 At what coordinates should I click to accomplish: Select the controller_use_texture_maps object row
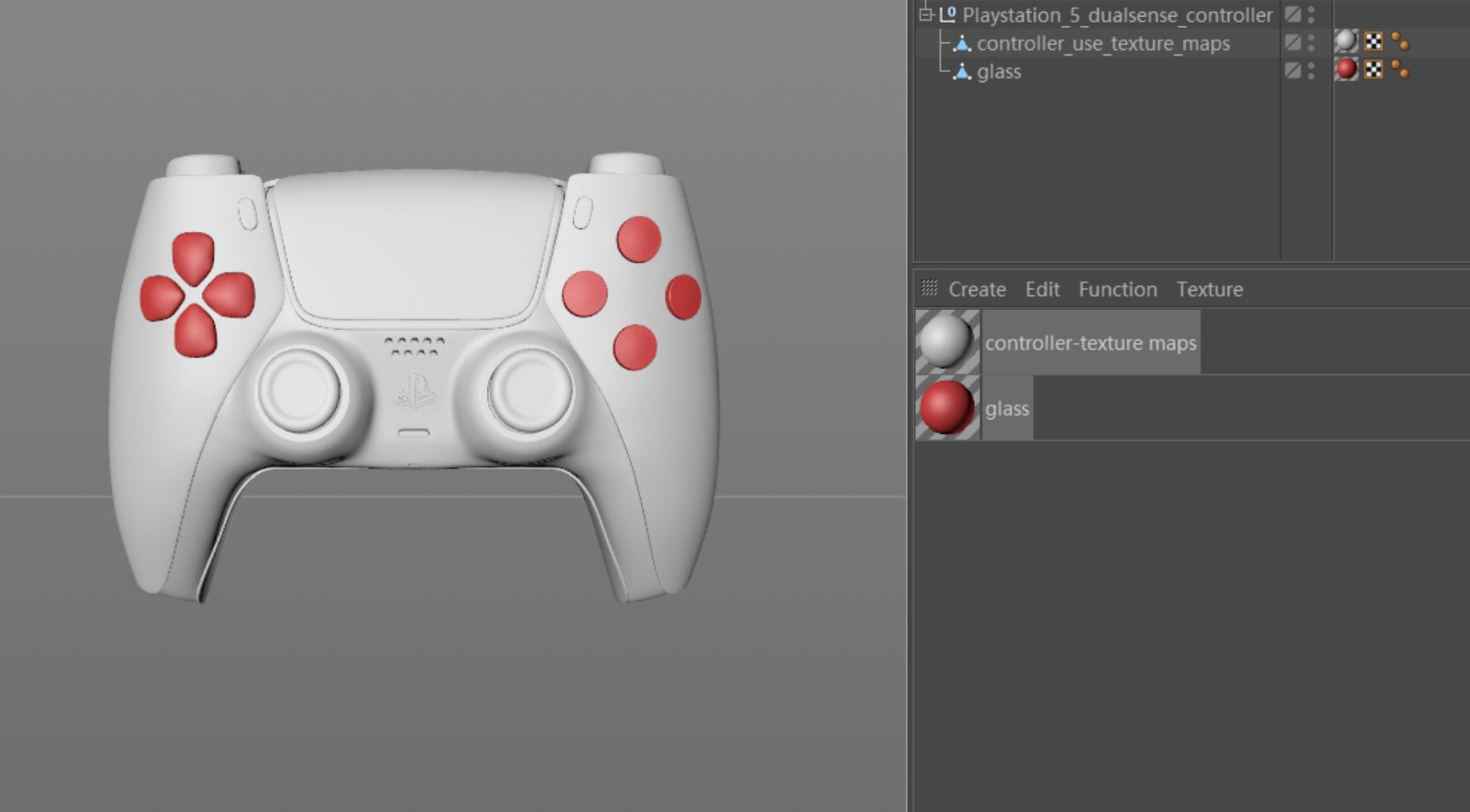coord(1103,44)
